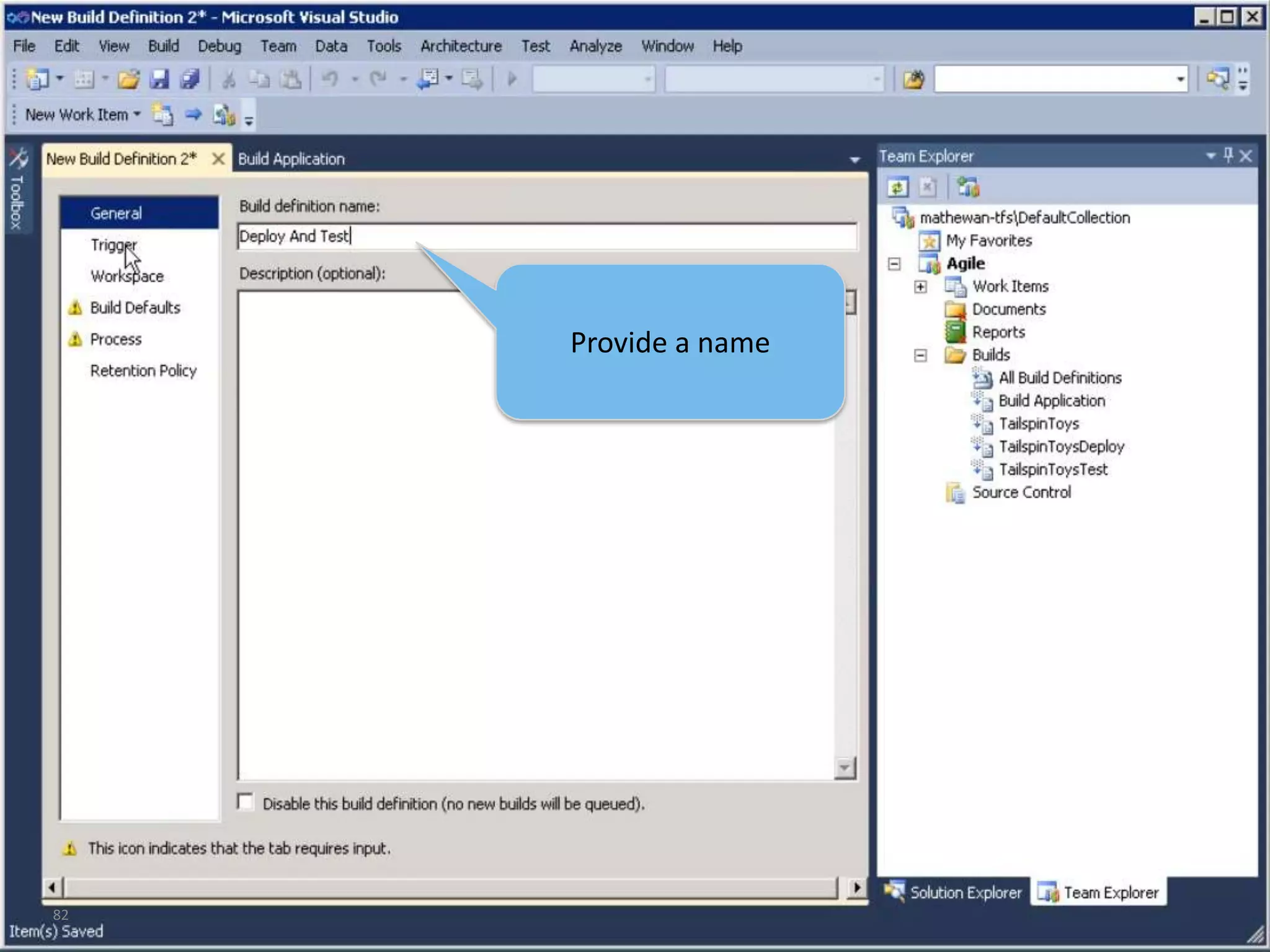
Task: Expand the Work Items node
Action: point(920,287)
